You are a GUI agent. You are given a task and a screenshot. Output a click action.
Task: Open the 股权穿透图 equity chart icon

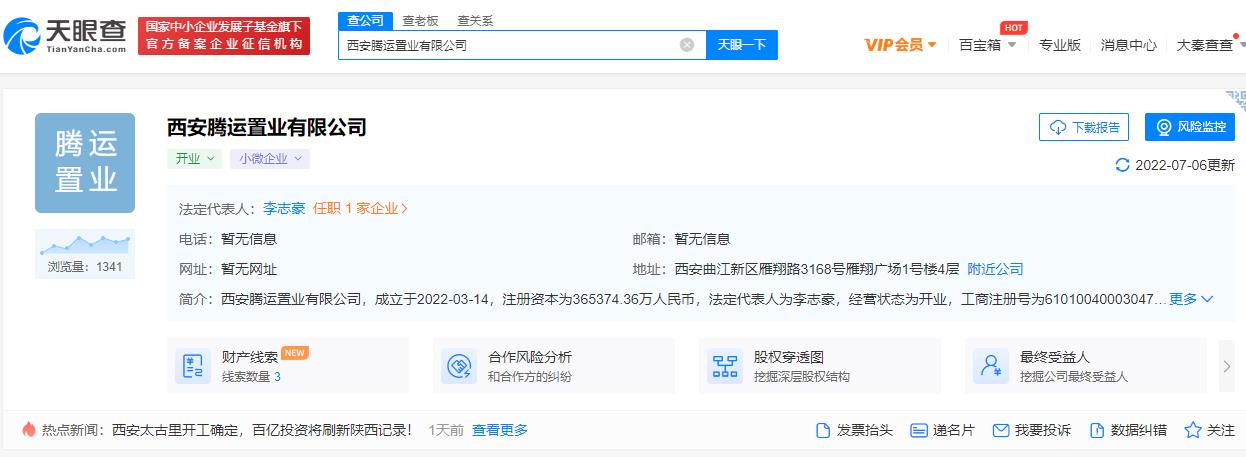point(725,366)
